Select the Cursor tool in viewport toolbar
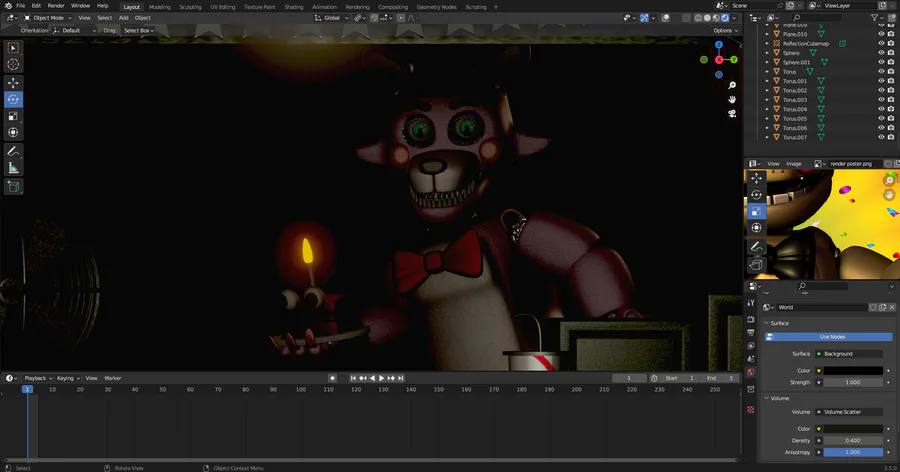 point(13,64)
